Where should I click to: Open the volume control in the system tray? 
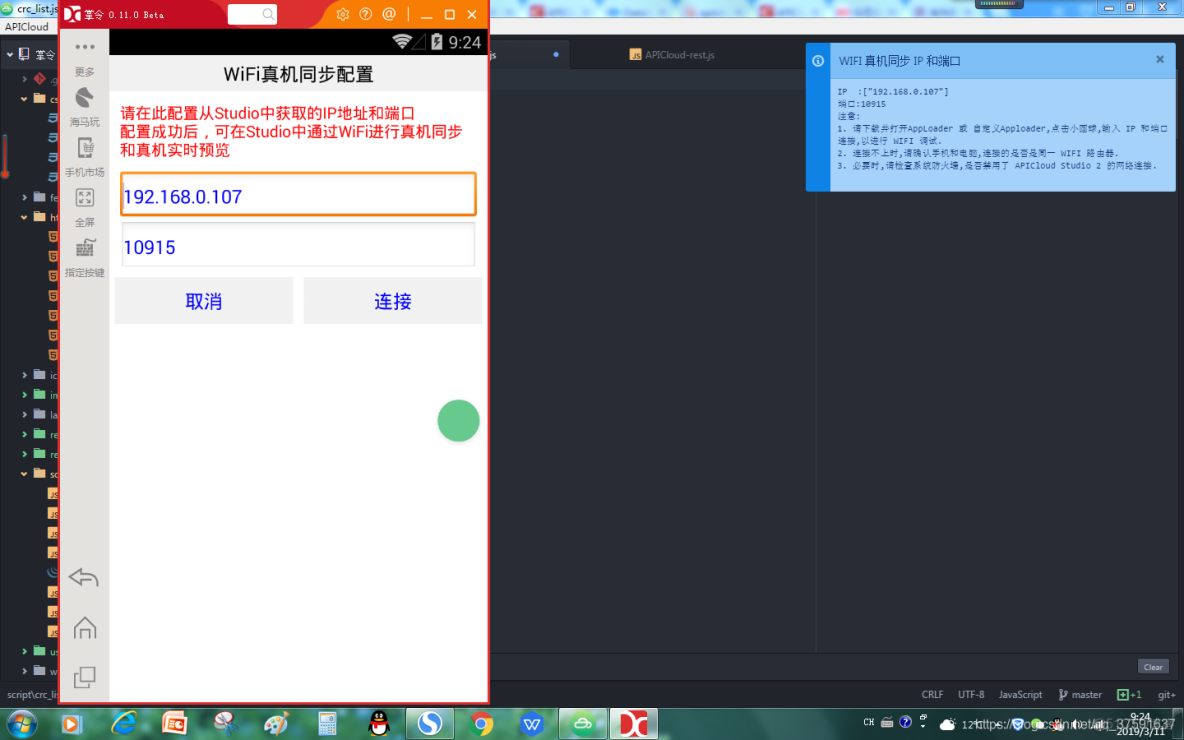(x=1075, y=724)
